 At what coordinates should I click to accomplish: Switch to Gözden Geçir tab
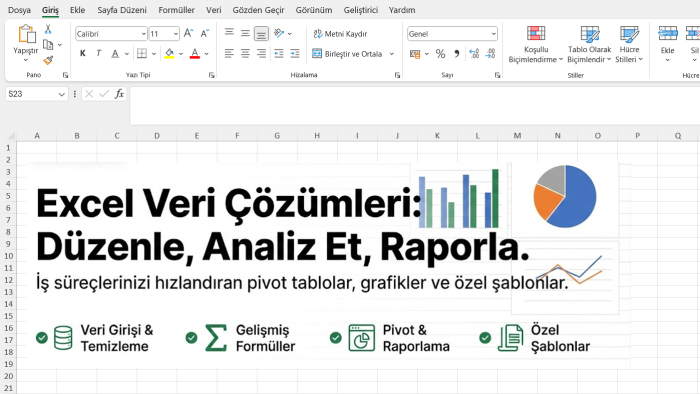pyautogui.click(x=258, y=10)
